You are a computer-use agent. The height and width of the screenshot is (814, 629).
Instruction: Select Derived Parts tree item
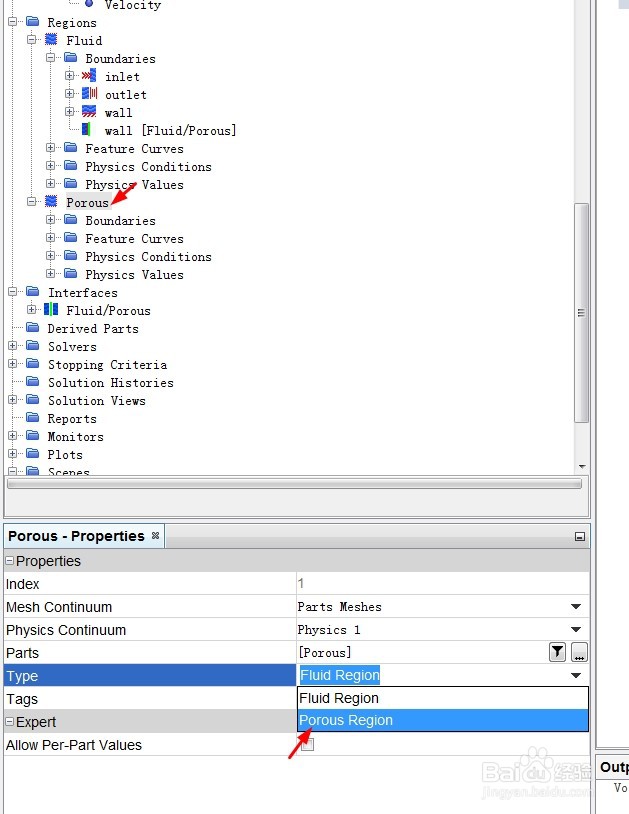click(x=93, y=329)
